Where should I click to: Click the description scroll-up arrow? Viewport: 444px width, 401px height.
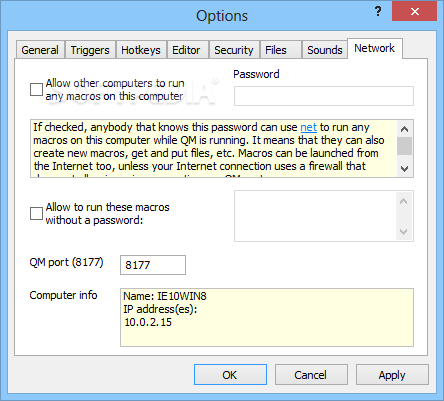405,129
